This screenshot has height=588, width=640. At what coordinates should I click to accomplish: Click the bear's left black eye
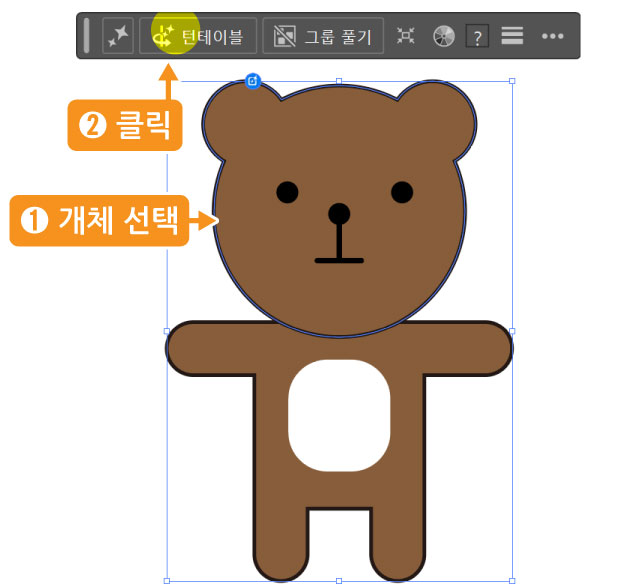tap(287, 192)
